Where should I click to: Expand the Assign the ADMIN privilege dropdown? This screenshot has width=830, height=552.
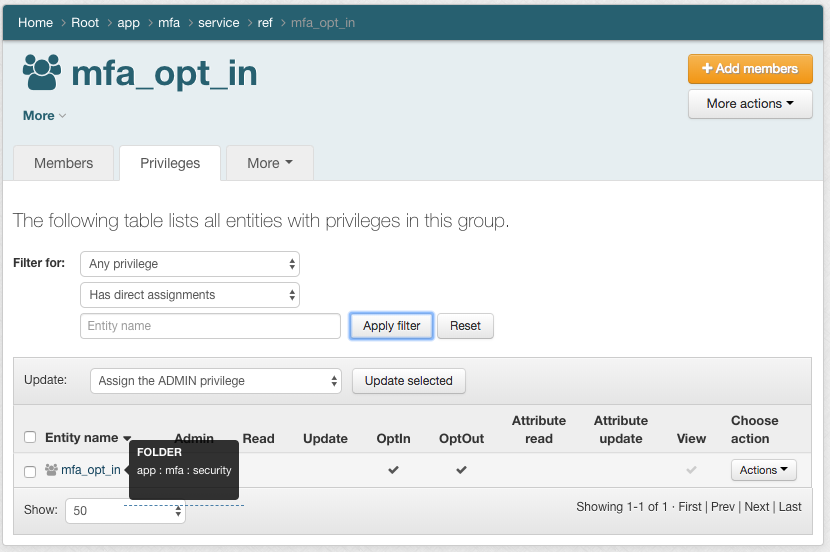[x=215, y=381]
